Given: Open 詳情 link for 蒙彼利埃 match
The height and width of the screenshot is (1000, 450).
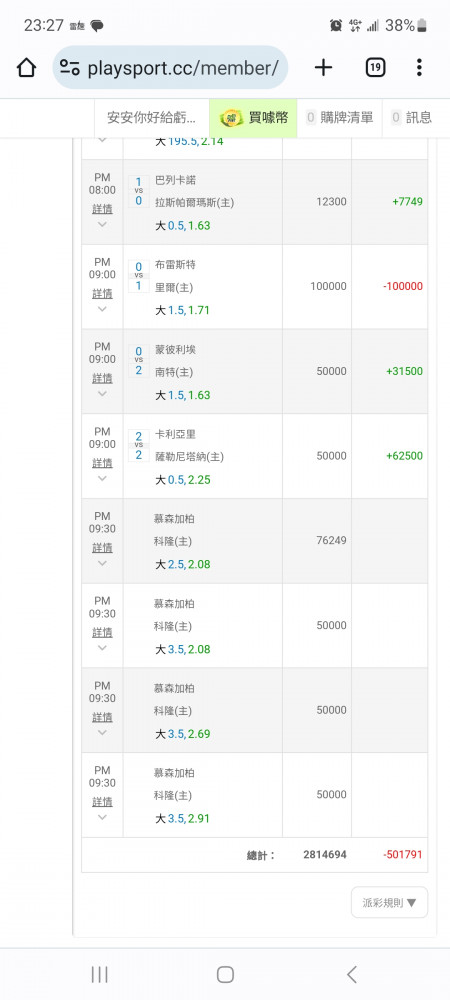Looking at the screenshot, I should coord(102,378).
